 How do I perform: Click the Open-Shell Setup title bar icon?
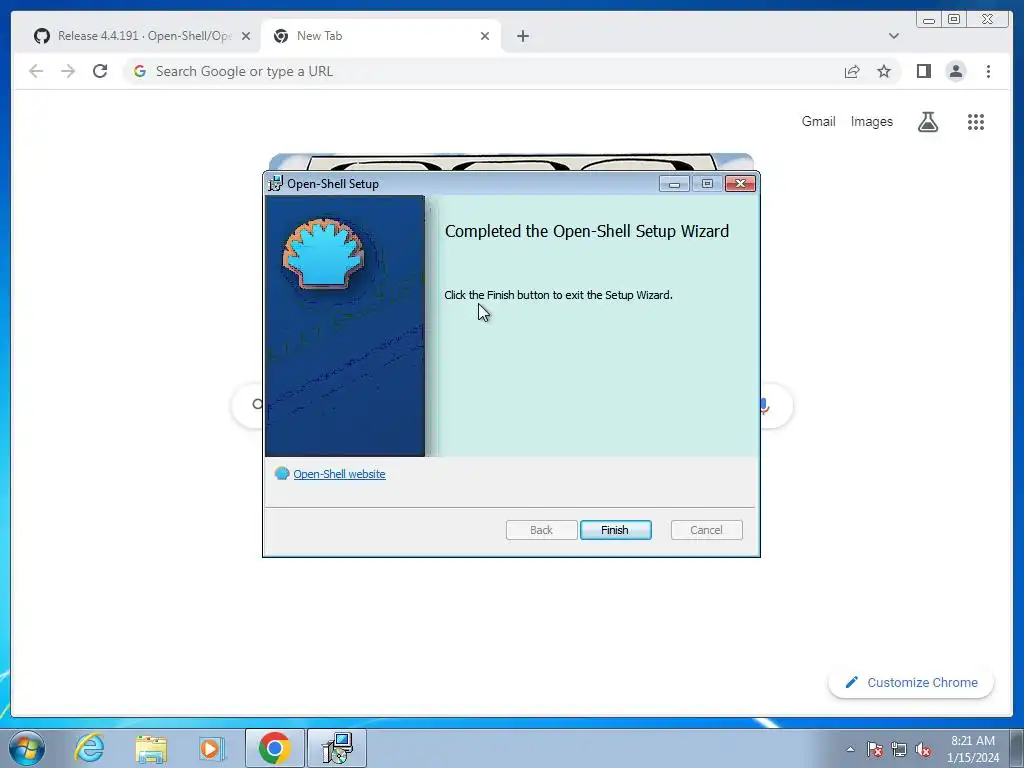275,184
